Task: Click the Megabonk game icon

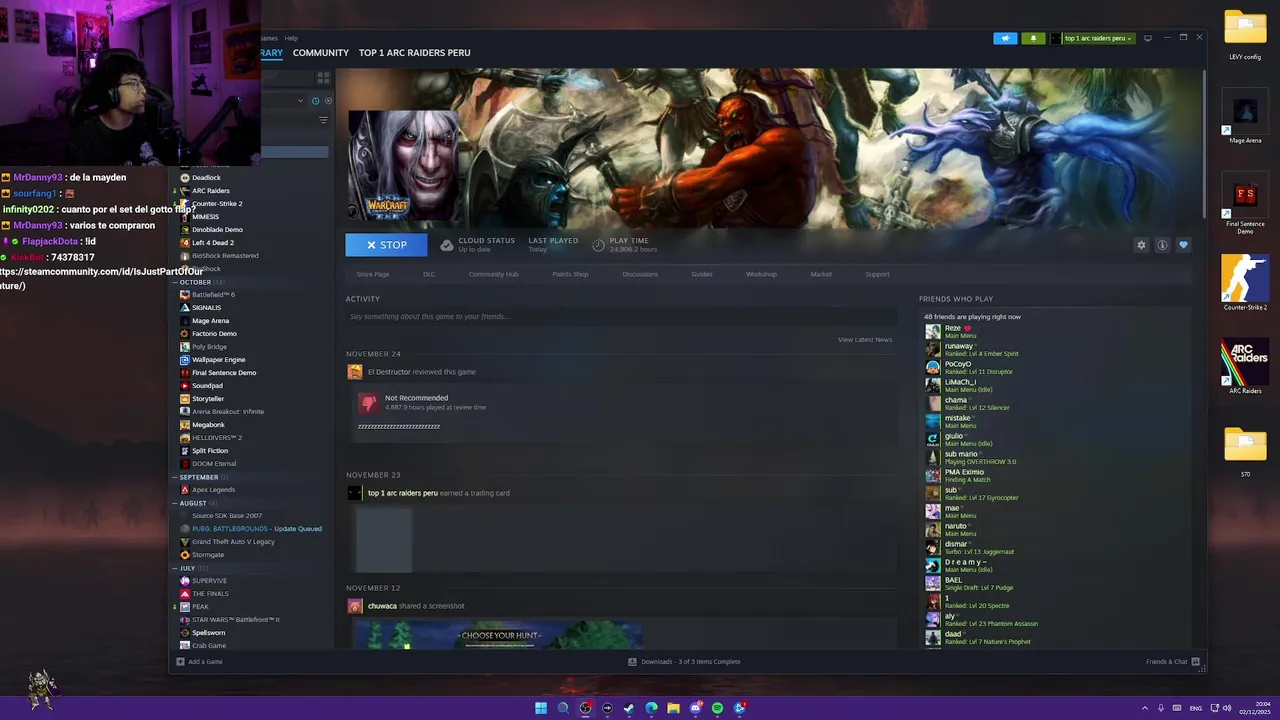Action: point(185,425)
